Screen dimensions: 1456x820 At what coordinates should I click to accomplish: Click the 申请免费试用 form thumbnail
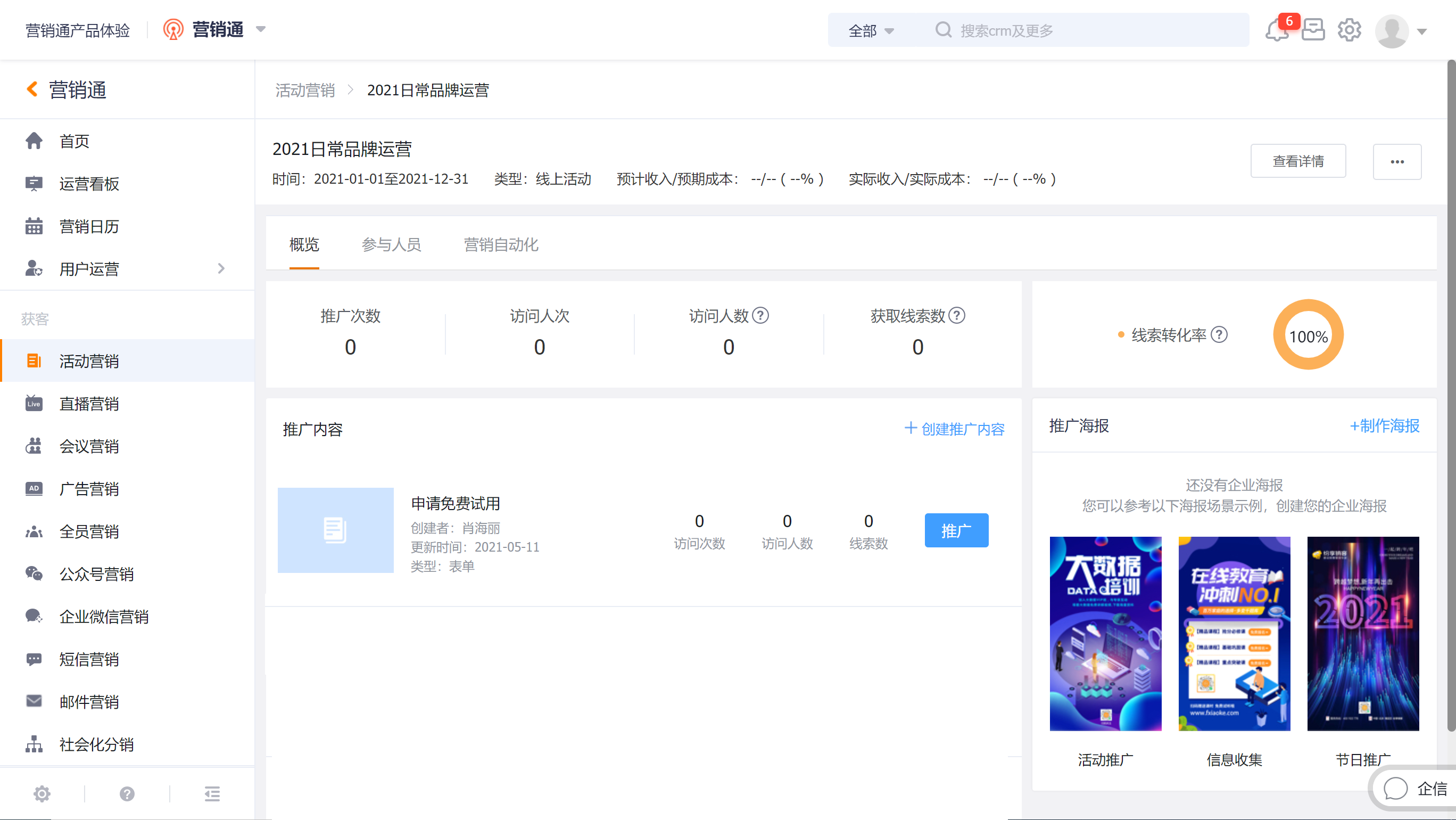point(335,530)
